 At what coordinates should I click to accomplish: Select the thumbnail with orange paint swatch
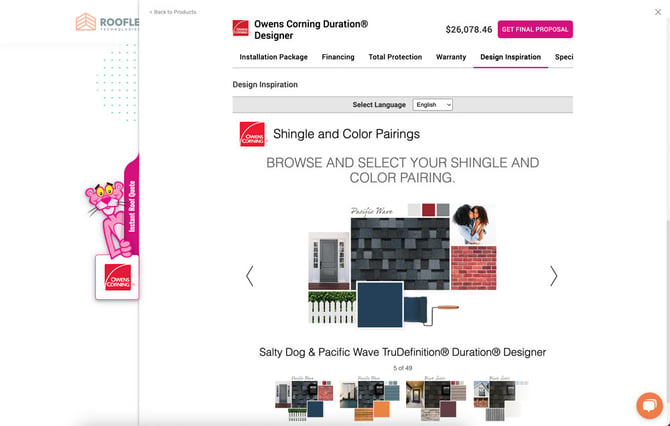[x=370, y=398]
